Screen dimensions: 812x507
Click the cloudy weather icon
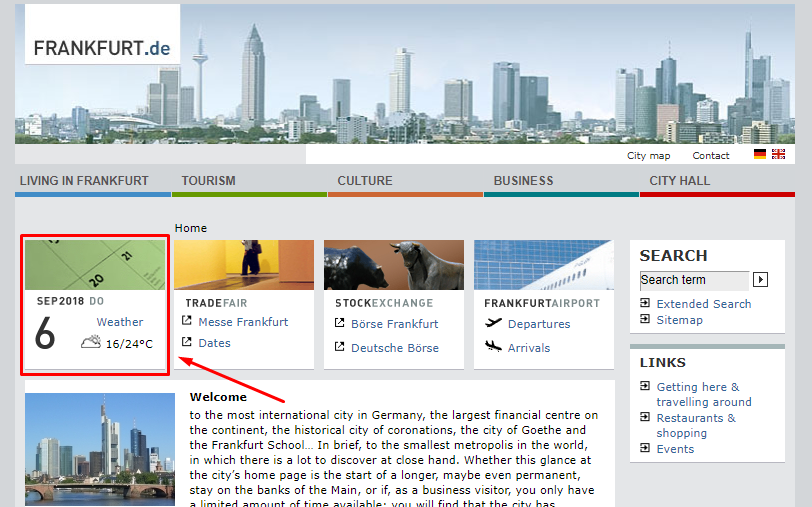[x=91, y=343]
